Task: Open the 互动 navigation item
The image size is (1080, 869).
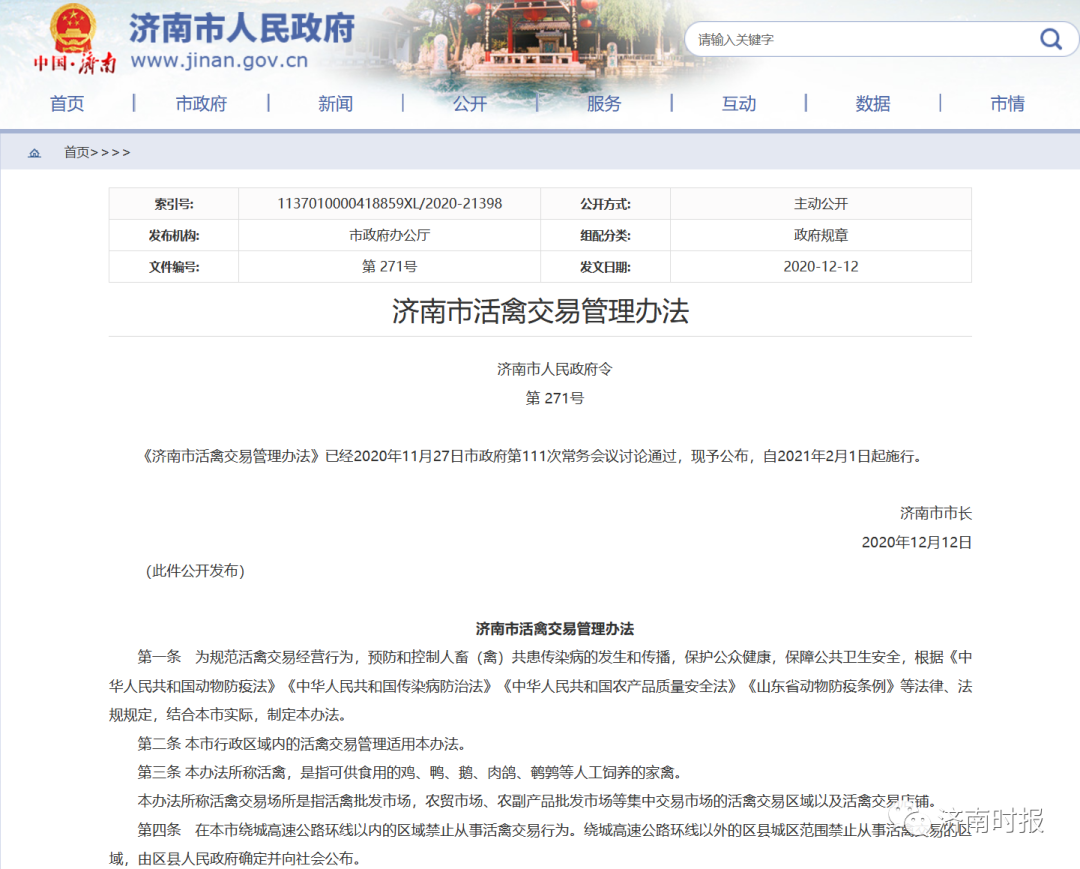Action: pos(738,103)
